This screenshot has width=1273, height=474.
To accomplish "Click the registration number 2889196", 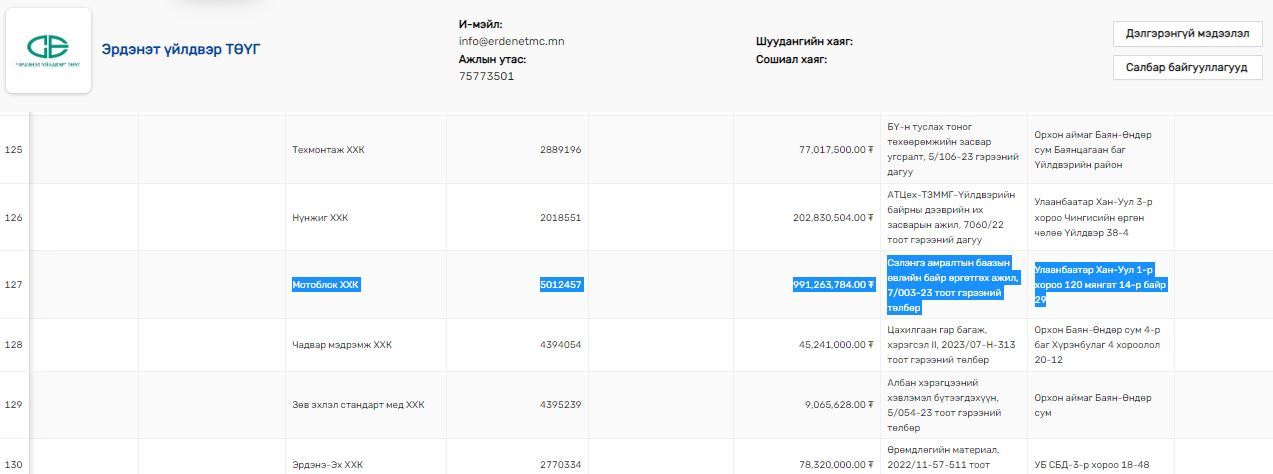I will 560,150.
